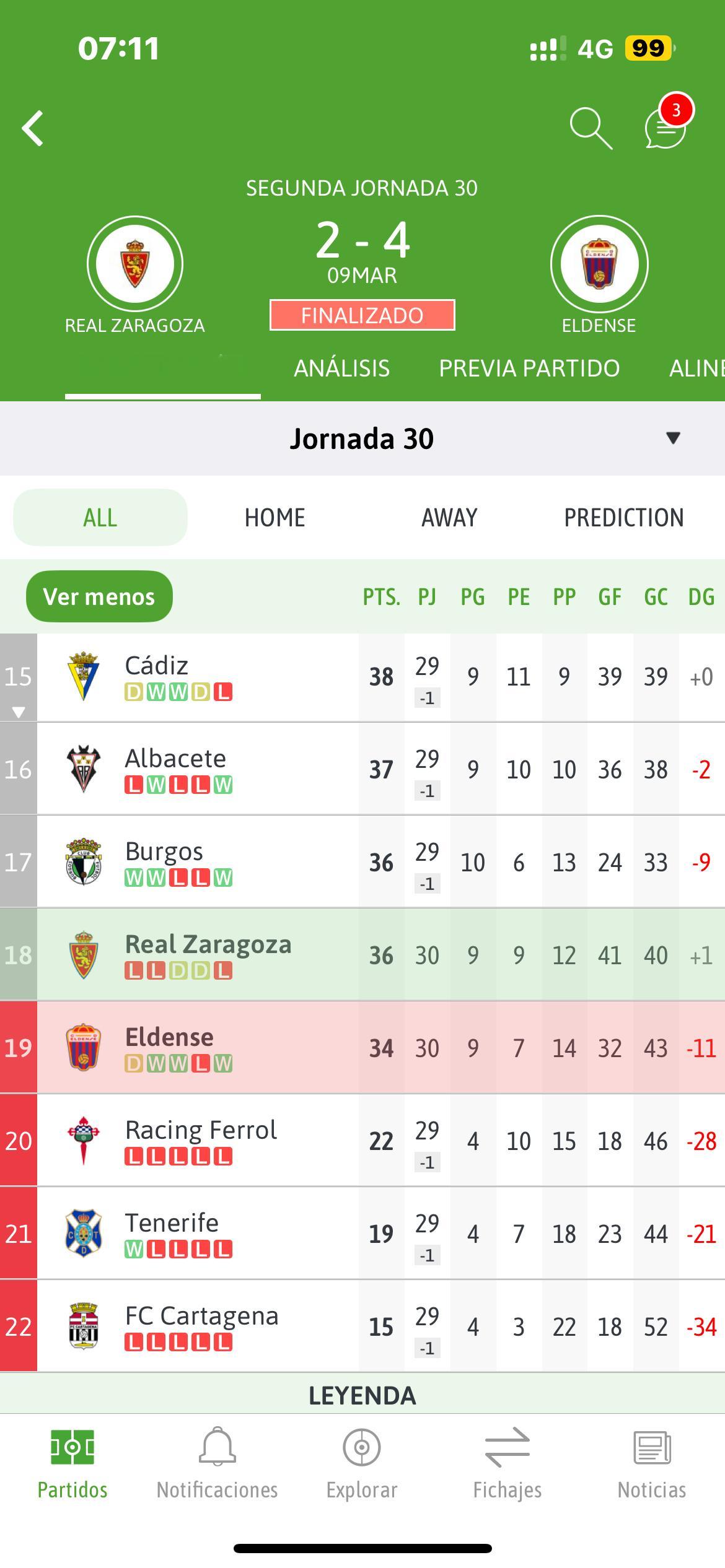Open the PREVIA PARTIDO tab

(x=529, y=368)
